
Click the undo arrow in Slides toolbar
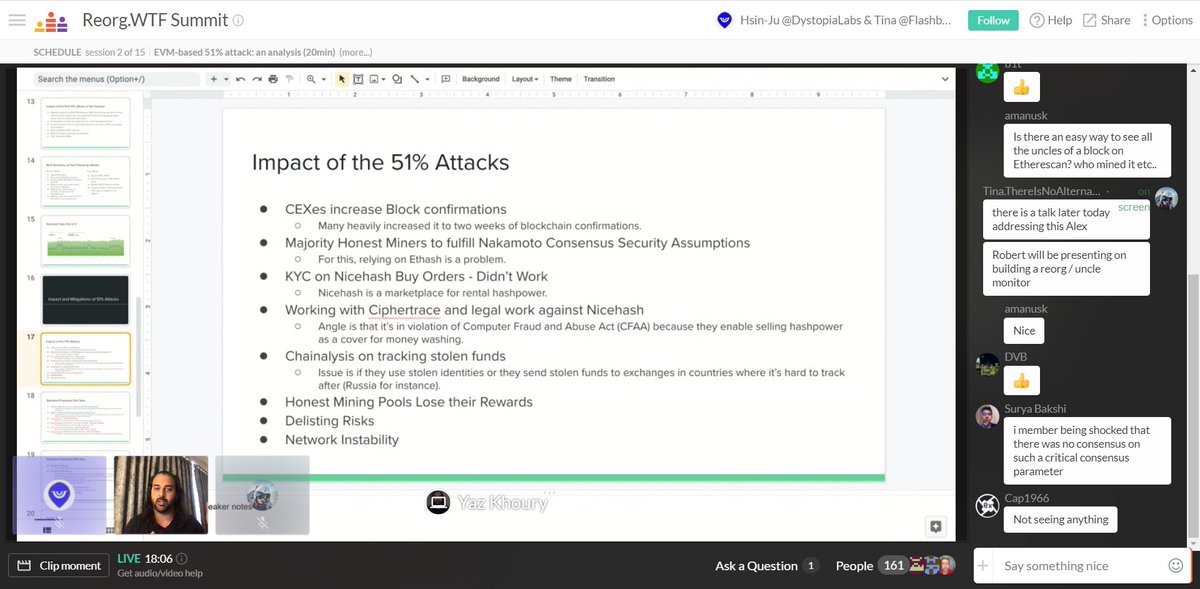point(242,79)
